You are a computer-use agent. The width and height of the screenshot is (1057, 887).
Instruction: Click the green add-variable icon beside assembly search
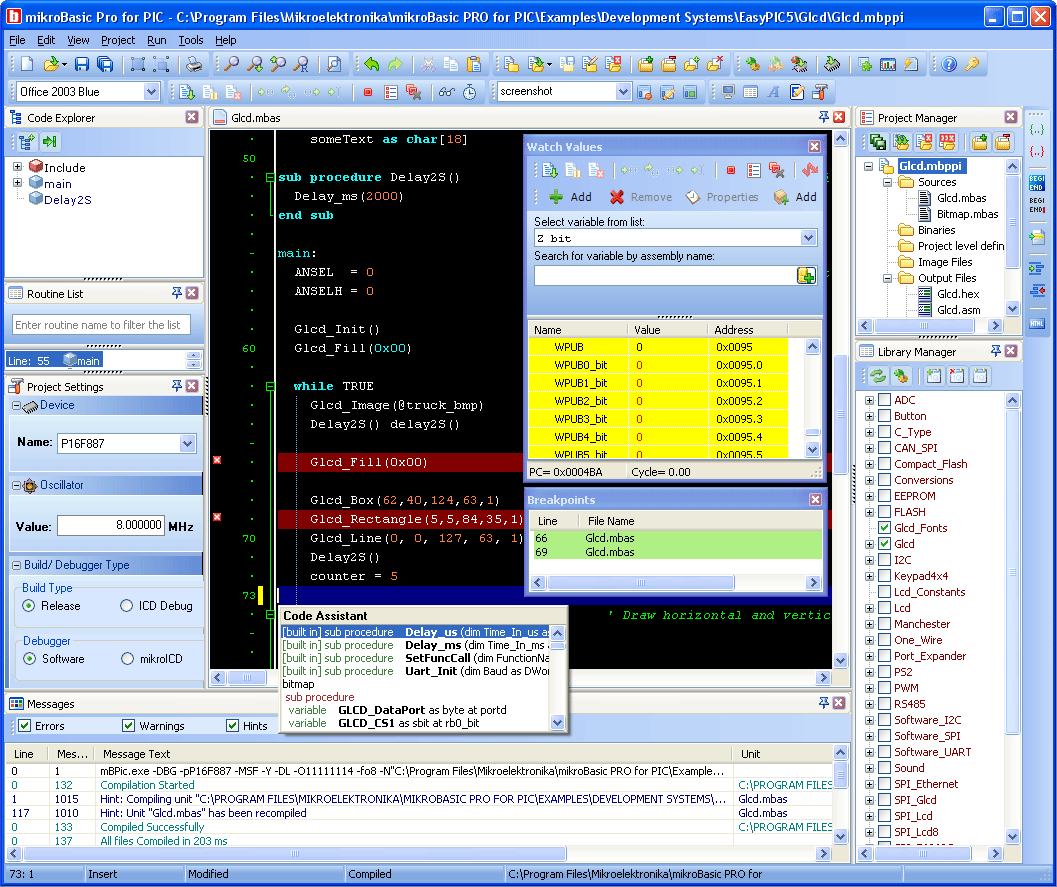[x=806, y=275]
